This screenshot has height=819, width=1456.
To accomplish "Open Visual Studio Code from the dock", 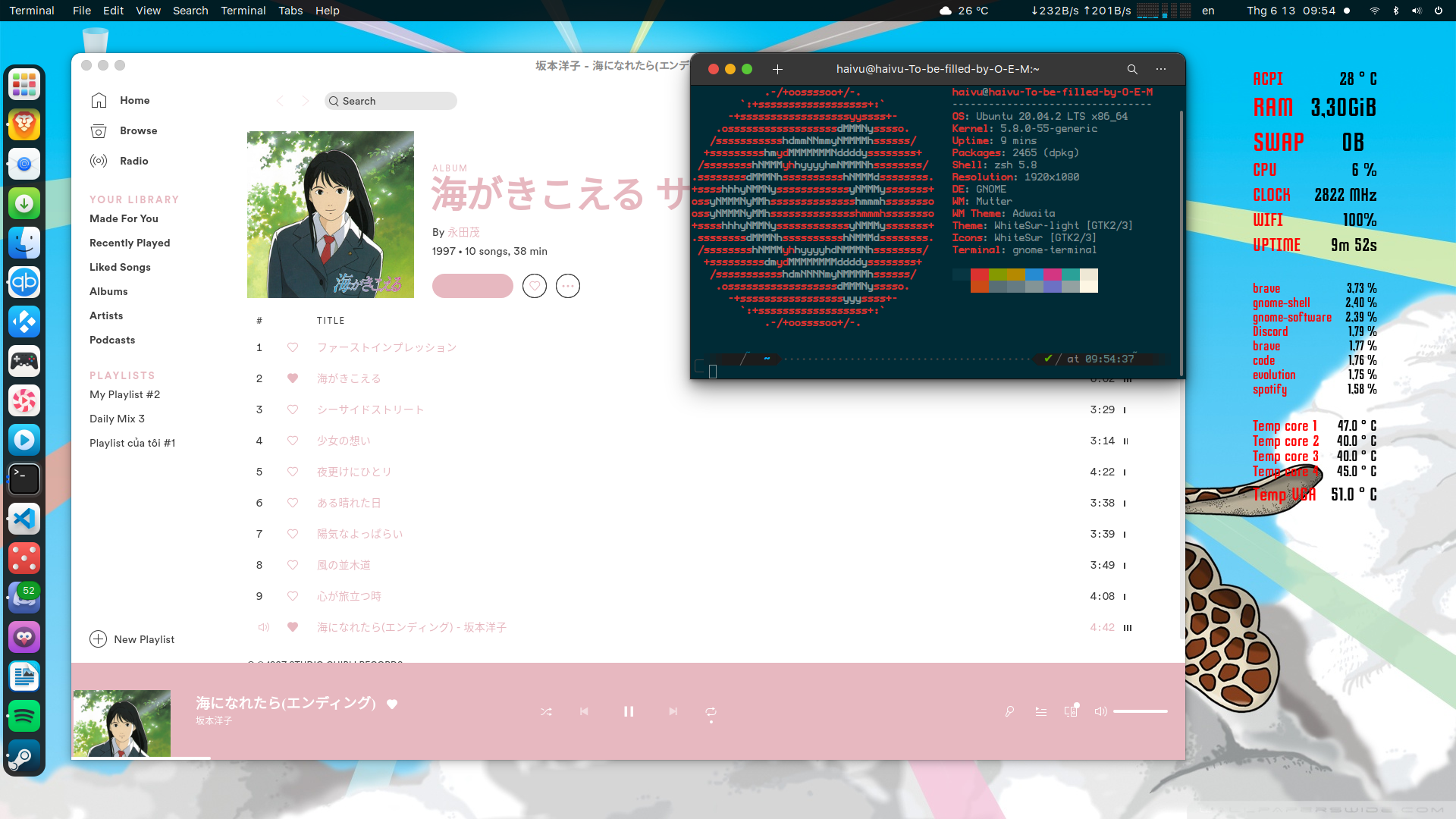I will (x=24, y=519).
